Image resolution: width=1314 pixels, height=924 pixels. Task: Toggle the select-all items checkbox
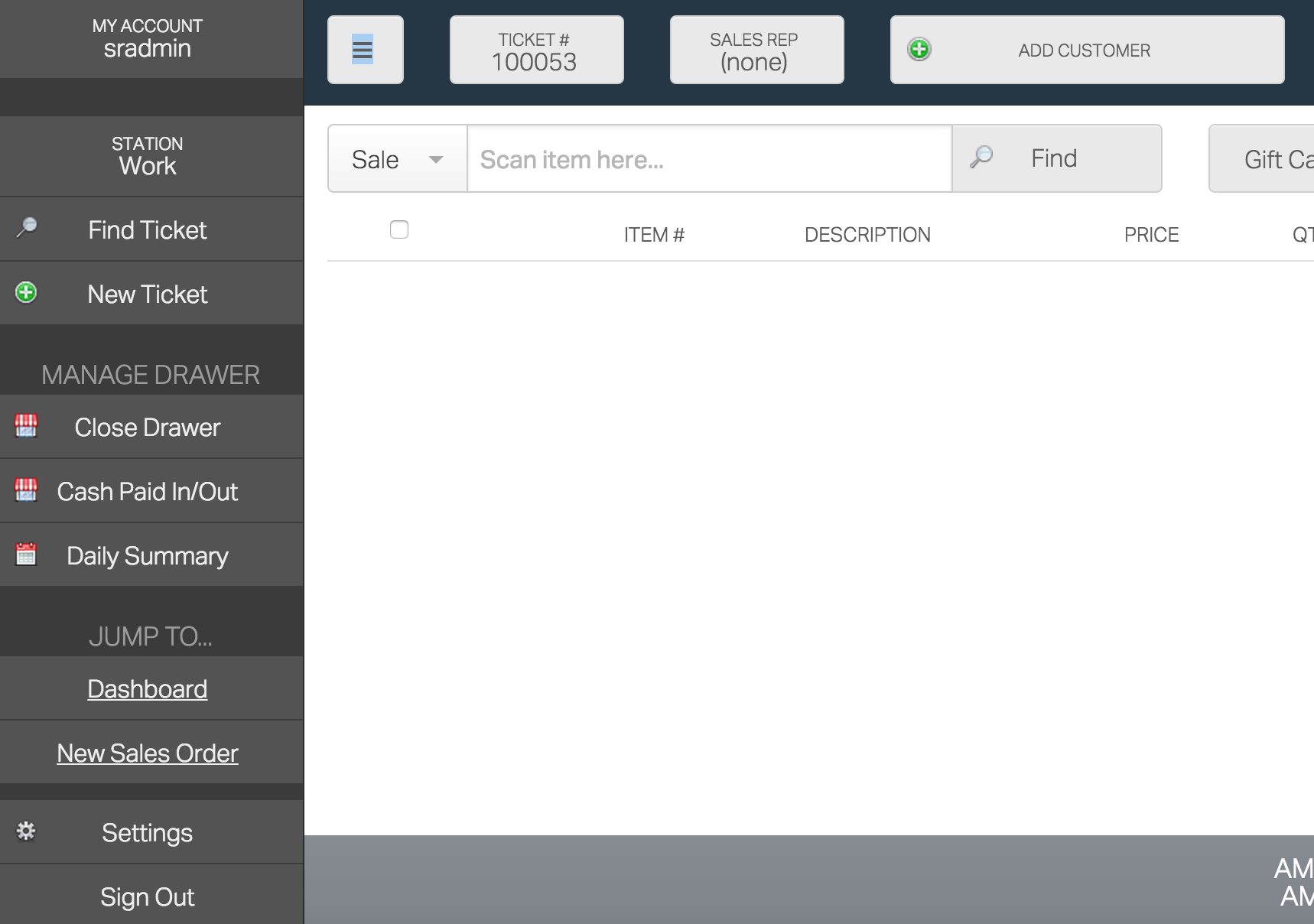[x=399, y=229]
